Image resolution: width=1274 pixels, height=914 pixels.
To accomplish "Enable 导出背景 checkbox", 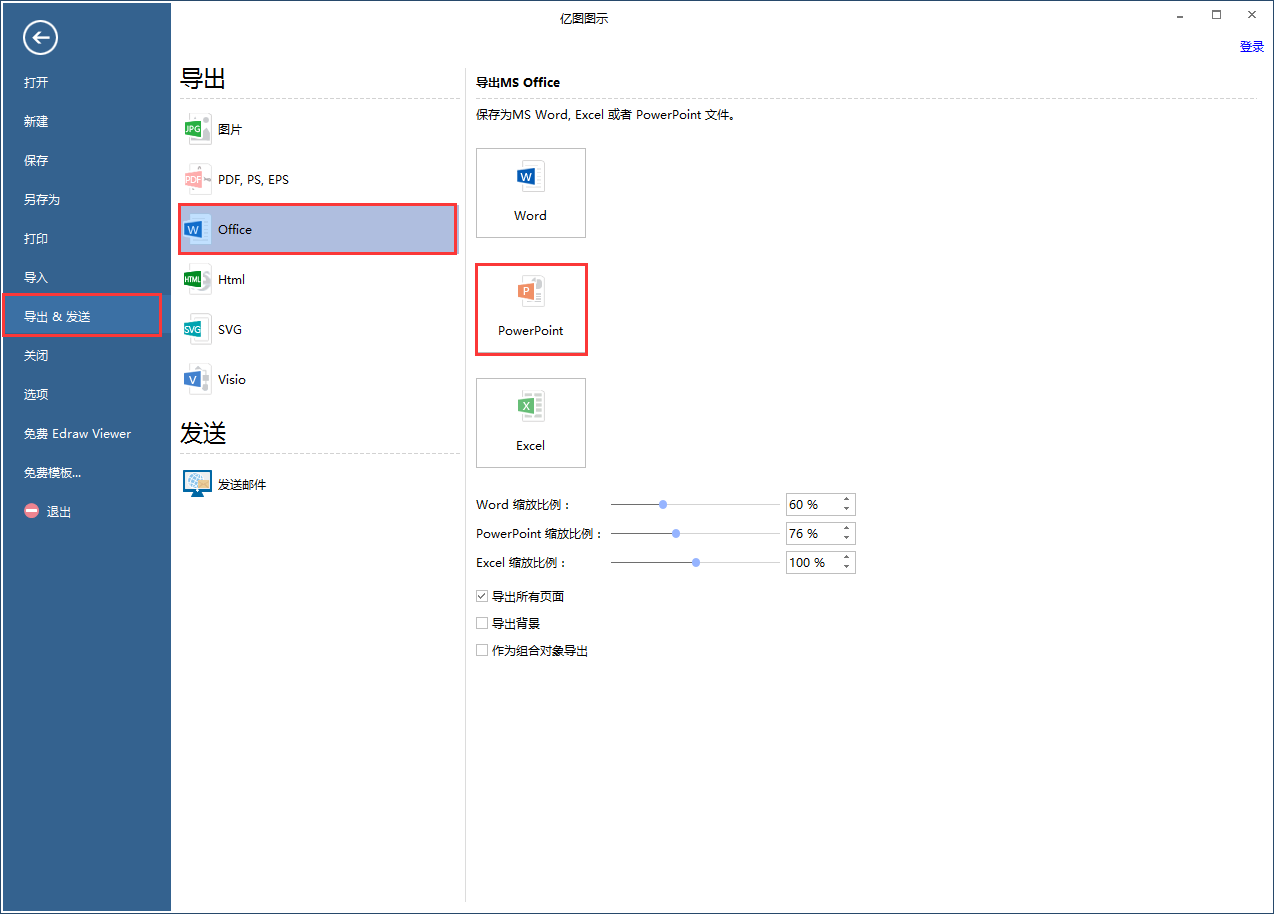I will point(482,623).
